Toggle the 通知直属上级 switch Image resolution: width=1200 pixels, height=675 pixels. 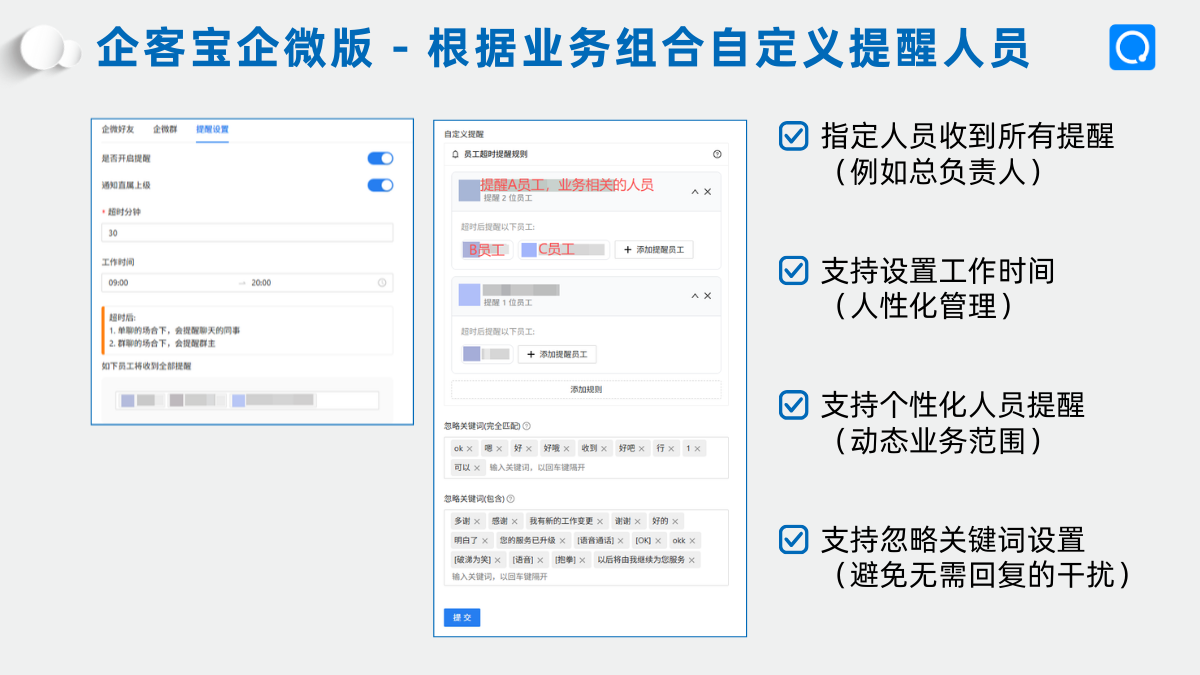pos(380,185)
